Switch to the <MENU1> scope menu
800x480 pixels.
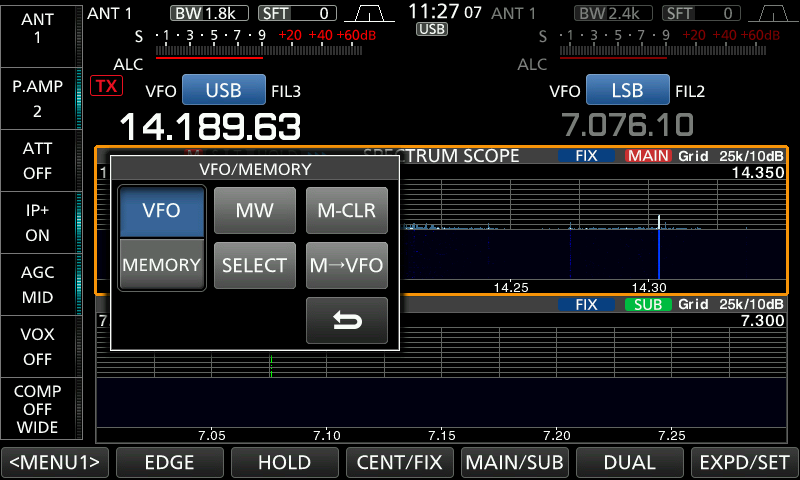[55, 462]
